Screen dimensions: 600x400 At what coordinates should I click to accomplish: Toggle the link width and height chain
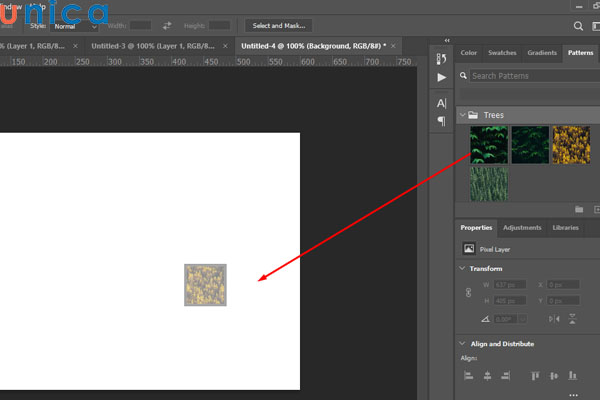tap(467, 292)
